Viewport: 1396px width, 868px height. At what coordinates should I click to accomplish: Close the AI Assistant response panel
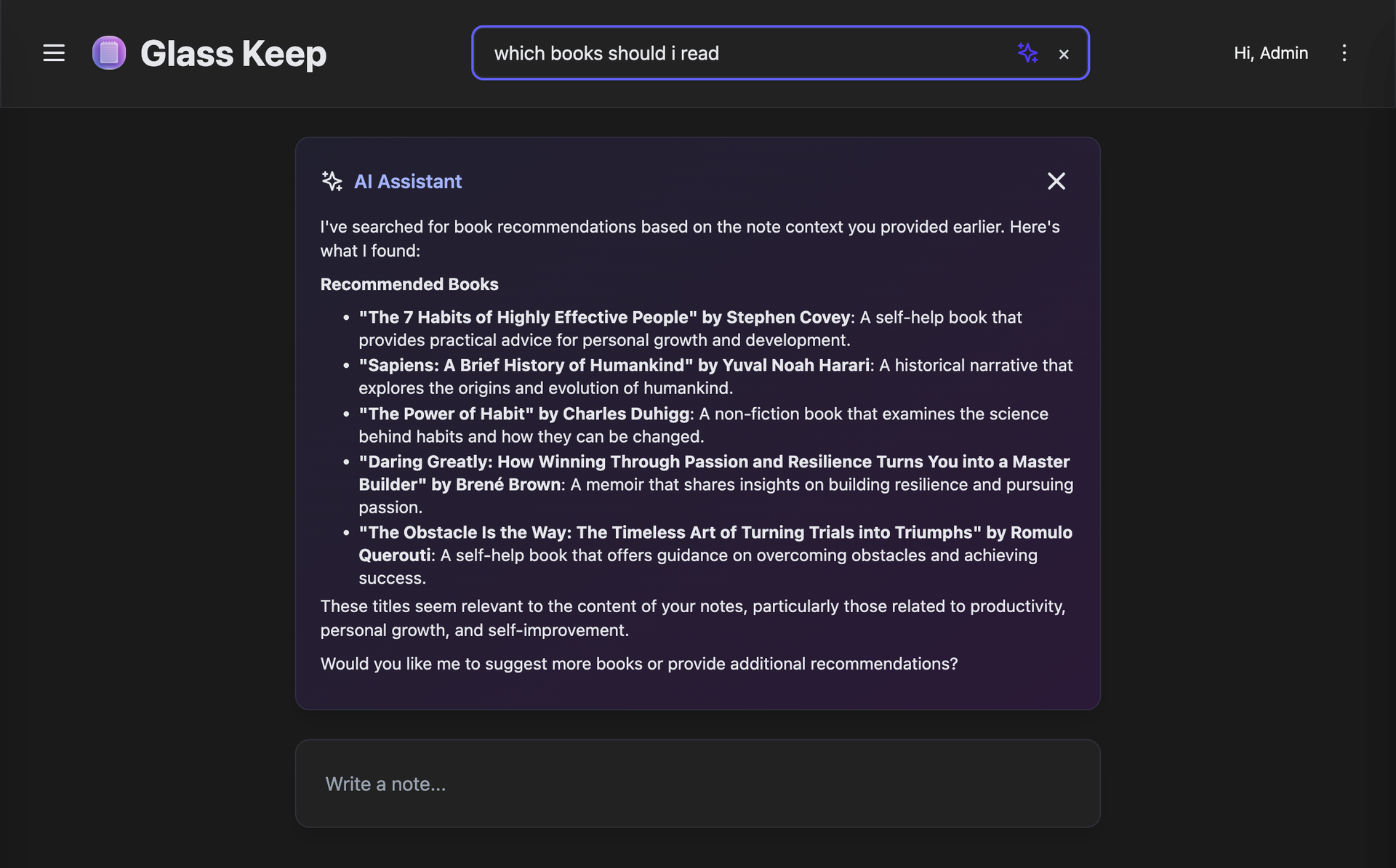[1056, 181]
